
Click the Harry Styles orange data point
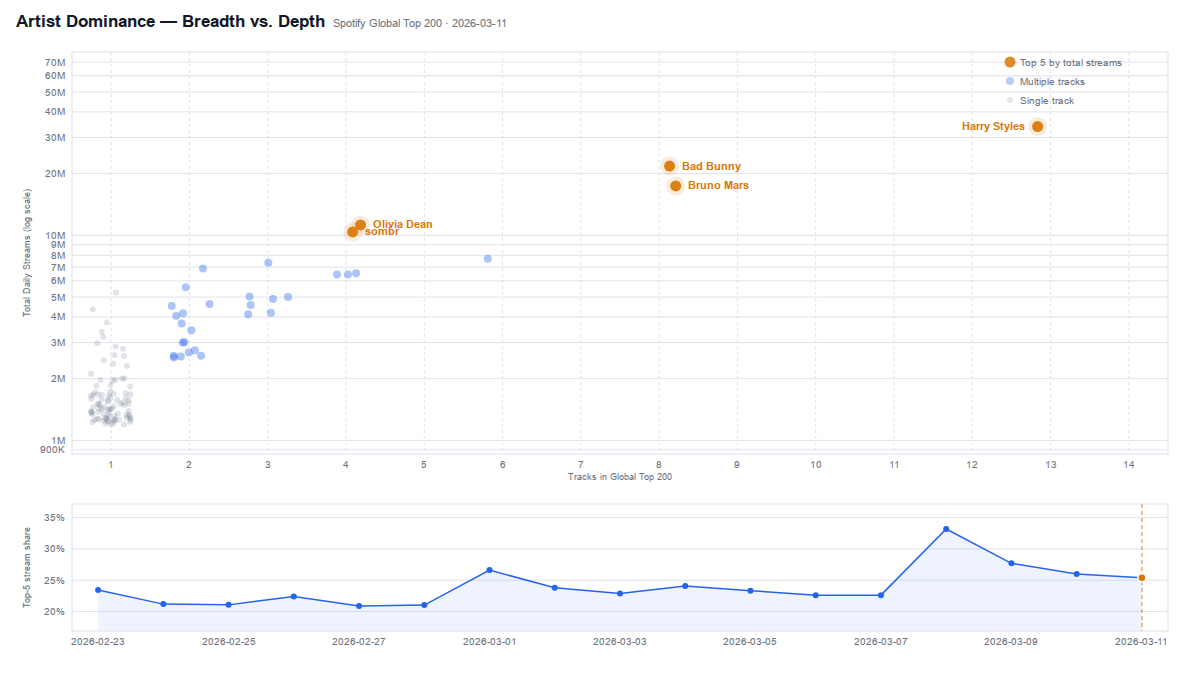click(x=1037, y=126)
